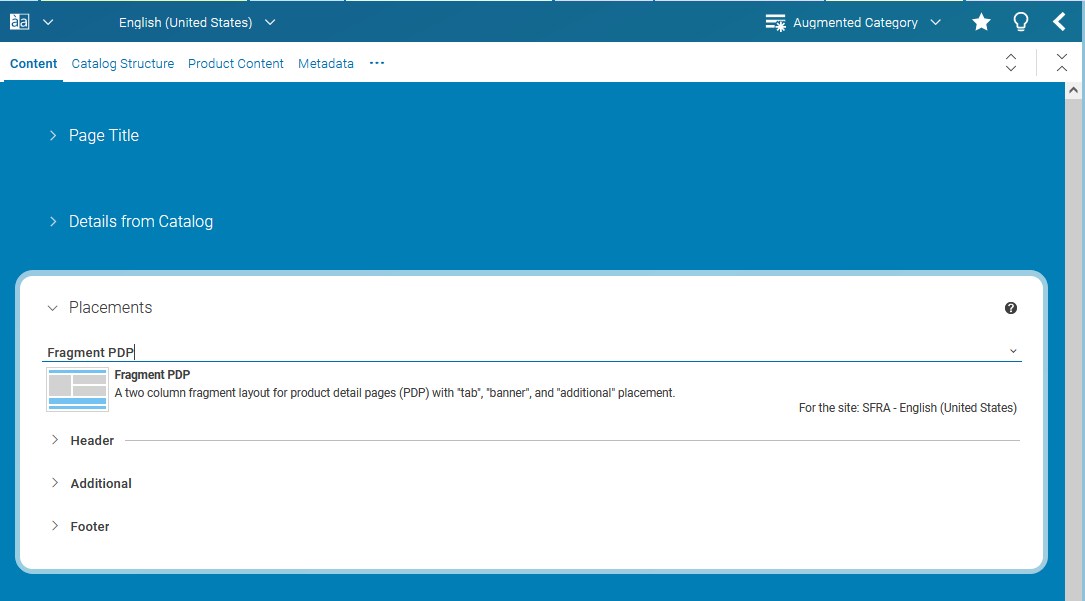Viewport: 1085px width, 601px height.
Task: Expand all sections with outward arrows
Action: point(1011,63)
